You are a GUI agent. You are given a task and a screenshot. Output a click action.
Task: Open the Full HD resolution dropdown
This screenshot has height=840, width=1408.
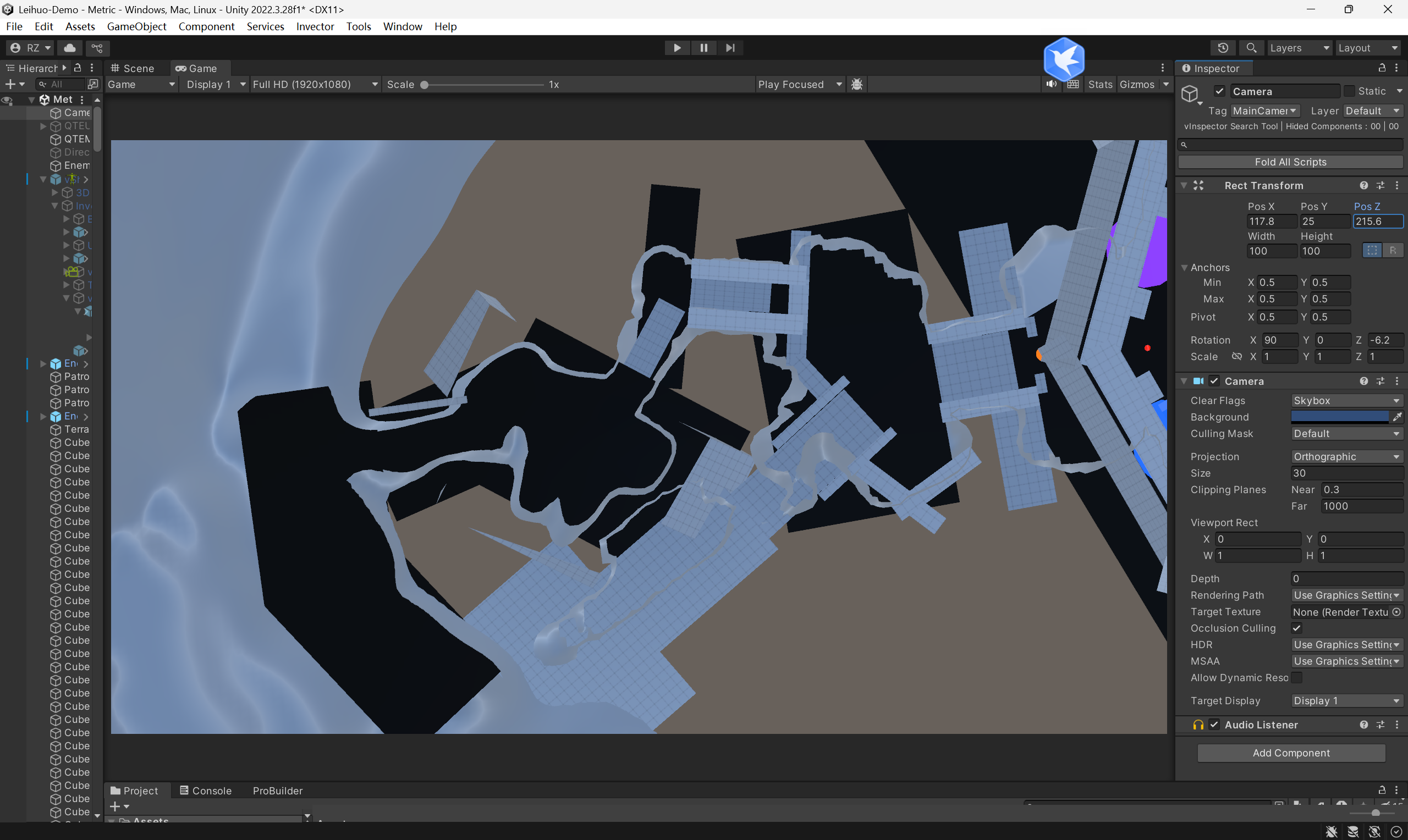coord(315,84)
